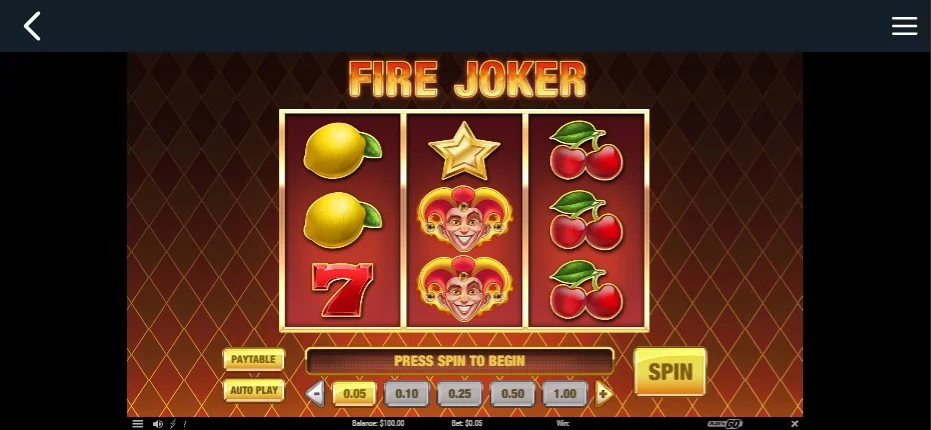
Task: Hit the SPIN button
Action: point(670,372)
